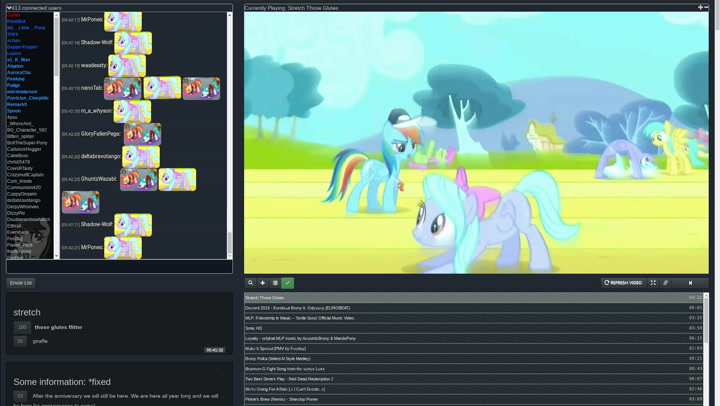
Task: Click user AuroraChu in user list
Action: tap(19, 73)
